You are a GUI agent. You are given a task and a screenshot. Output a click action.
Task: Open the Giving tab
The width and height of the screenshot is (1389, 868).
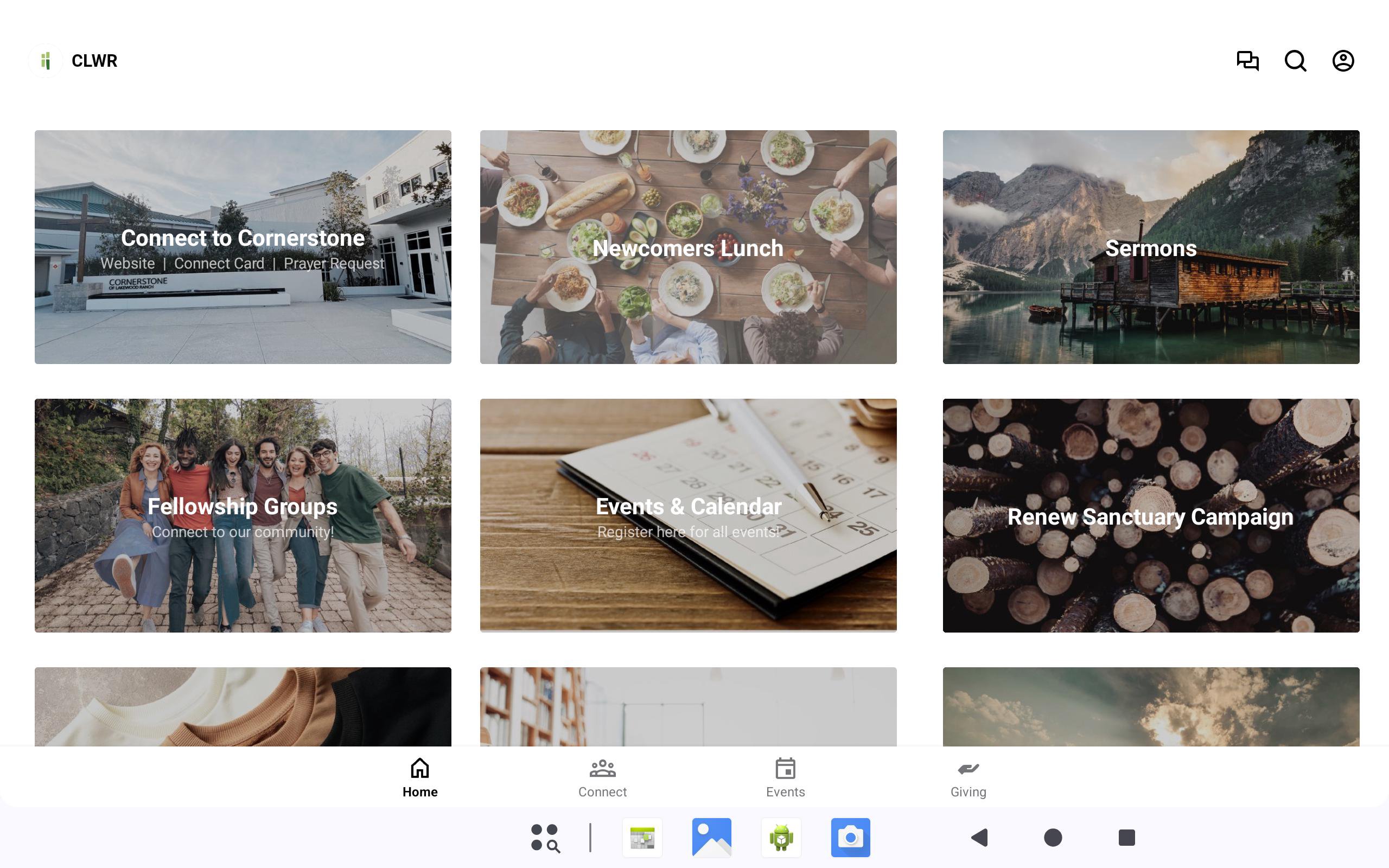click(968, 778)
